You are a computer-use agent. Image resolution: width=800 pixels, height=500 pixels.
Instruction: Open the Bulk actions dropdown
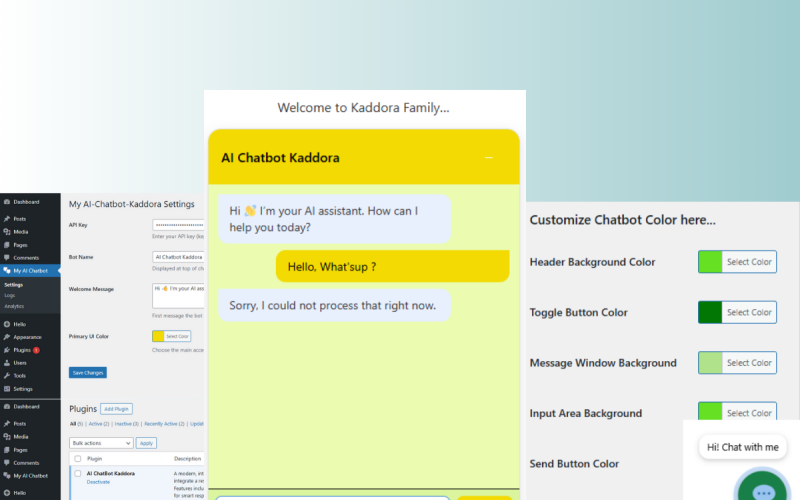(101, 443)
